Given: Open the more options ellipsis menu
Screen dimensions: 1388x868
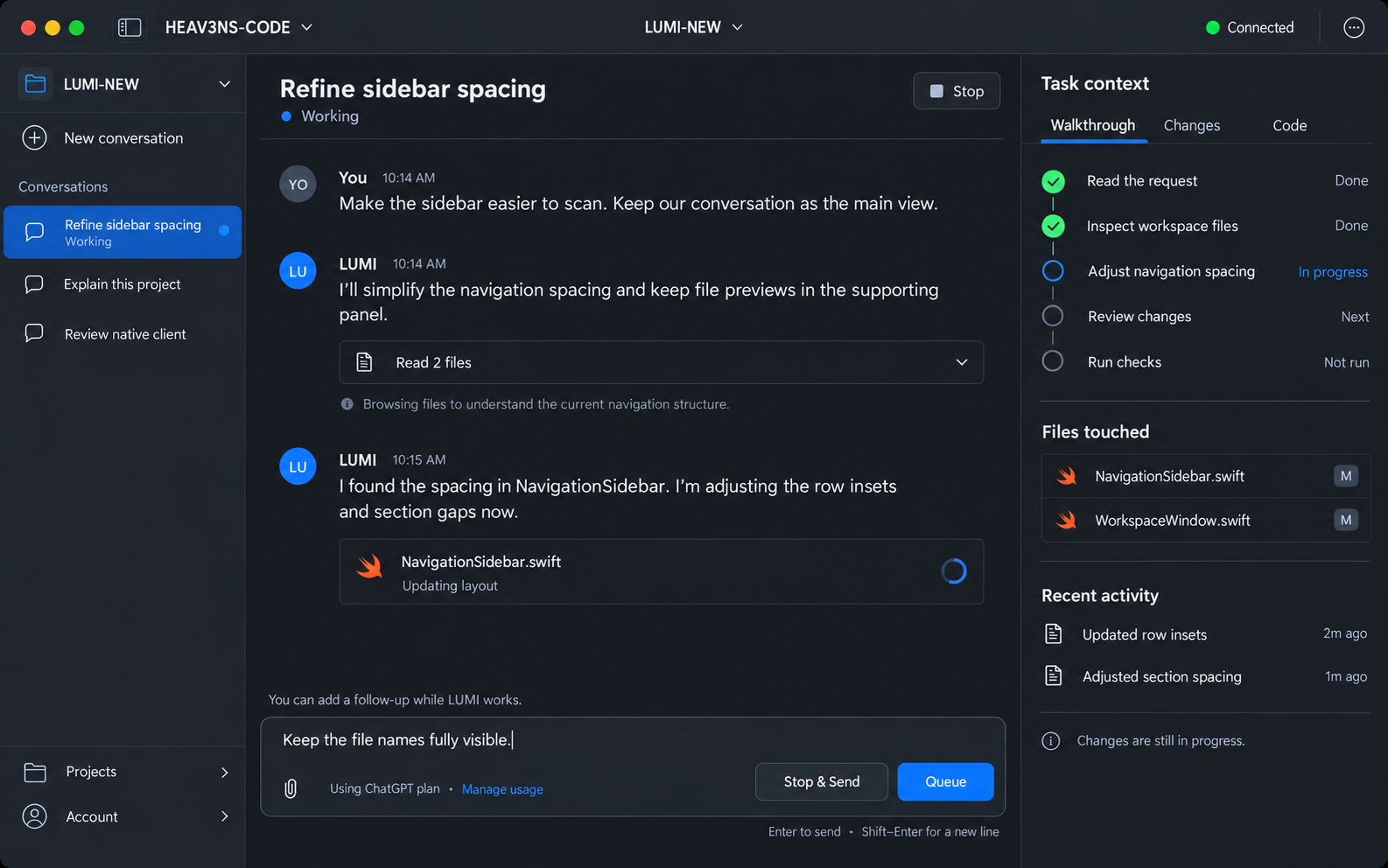Looking at the screenshot, I should 1353,28.
